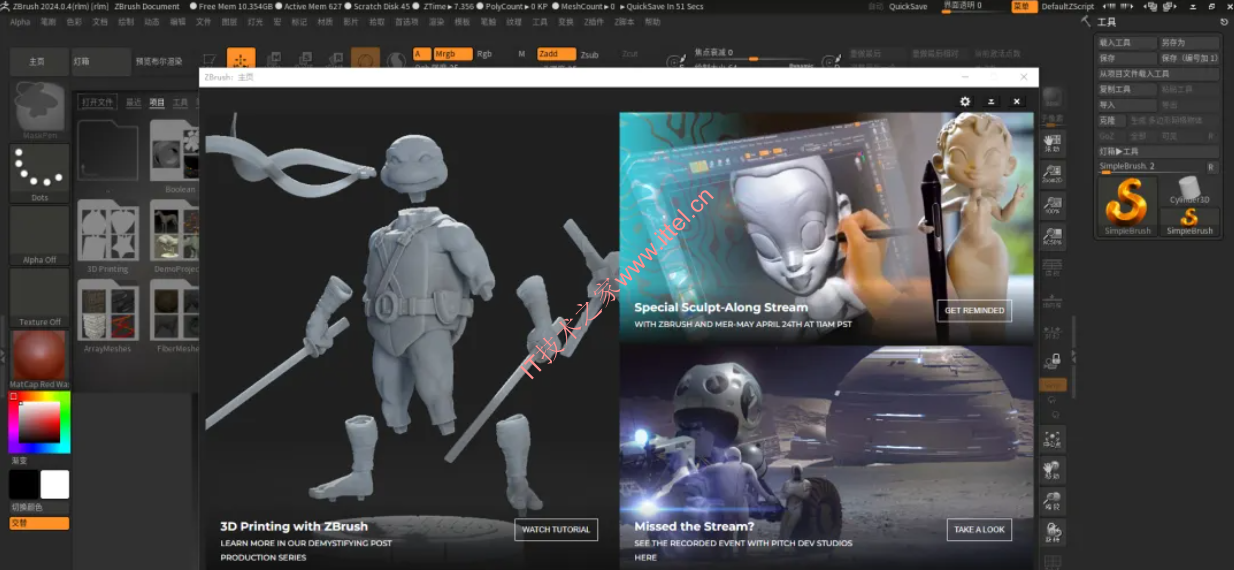Click the sphere material icon on top shelf
This screenshot has width=1234, height=570.
[x=365, y=60]
